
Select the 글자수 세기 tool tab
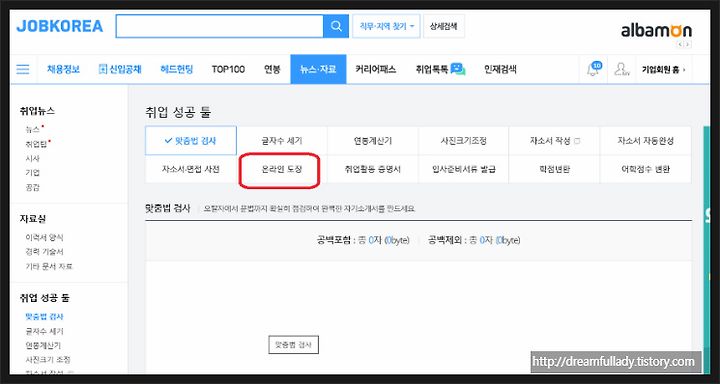282,141
